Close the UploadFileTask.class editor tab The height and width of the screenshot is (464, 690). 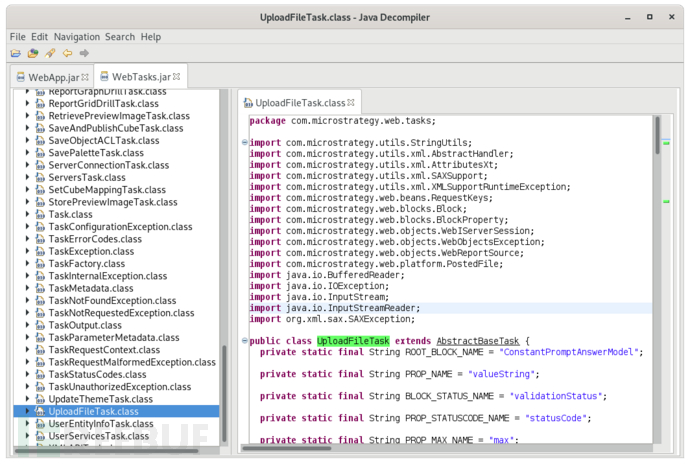tap(351, 103)
